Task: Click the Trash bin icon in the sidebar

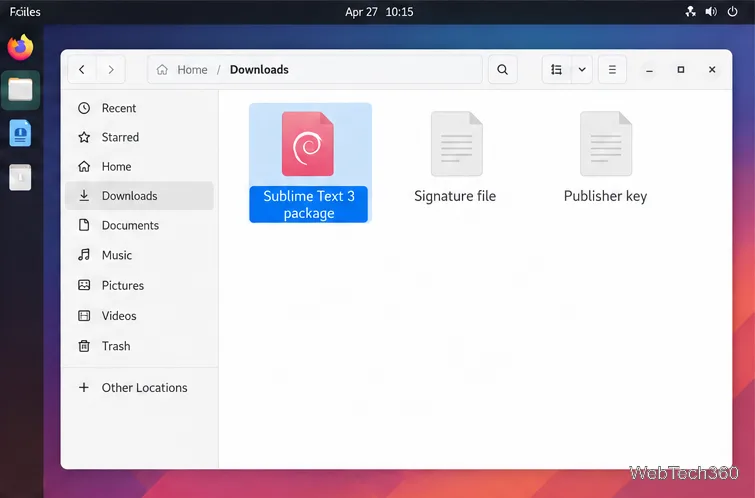Action: 84,346
